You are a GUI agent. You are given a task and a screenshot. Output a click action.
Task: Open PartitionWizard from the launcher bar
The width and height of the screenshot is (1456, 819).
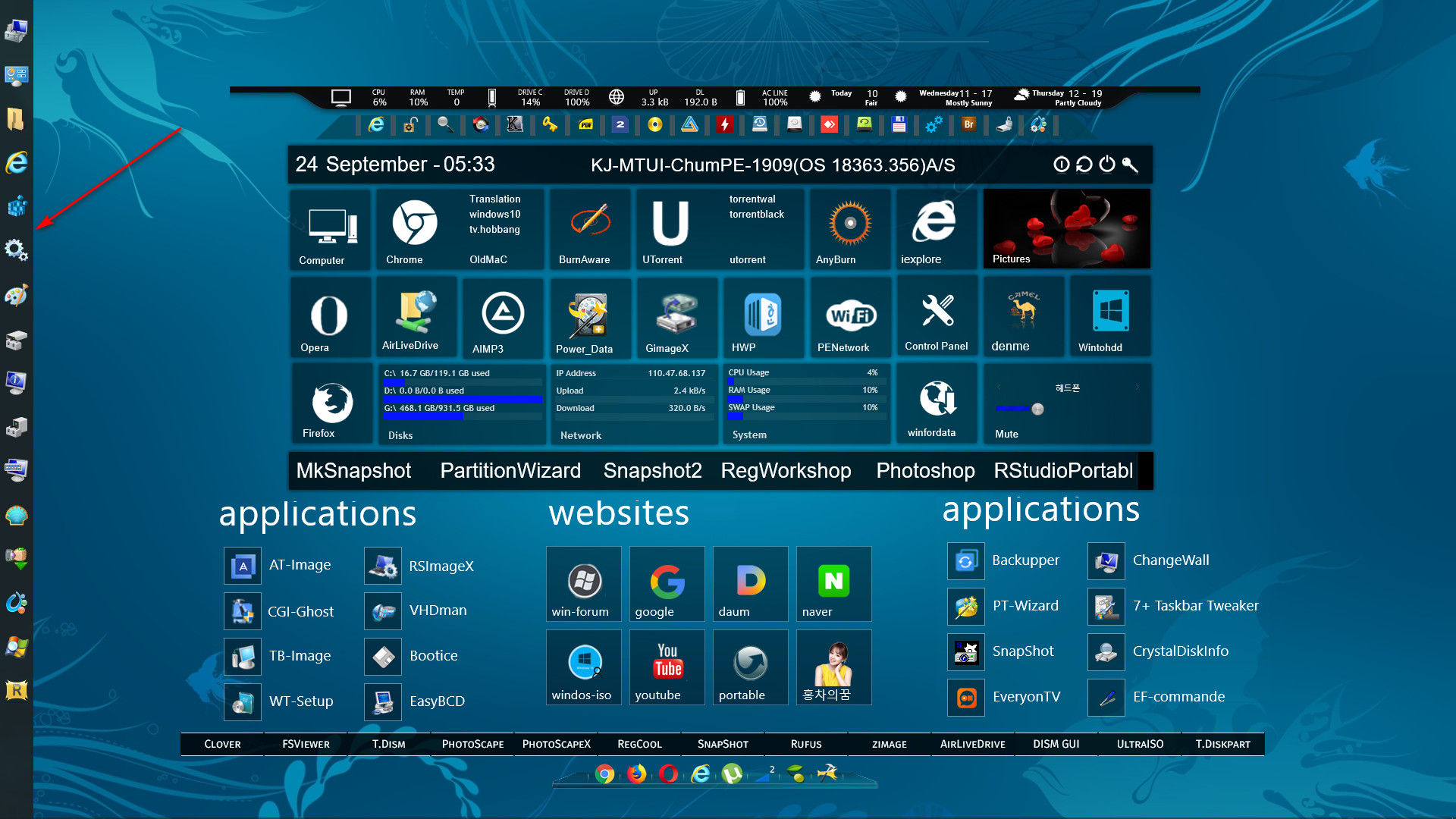point(510,470)
